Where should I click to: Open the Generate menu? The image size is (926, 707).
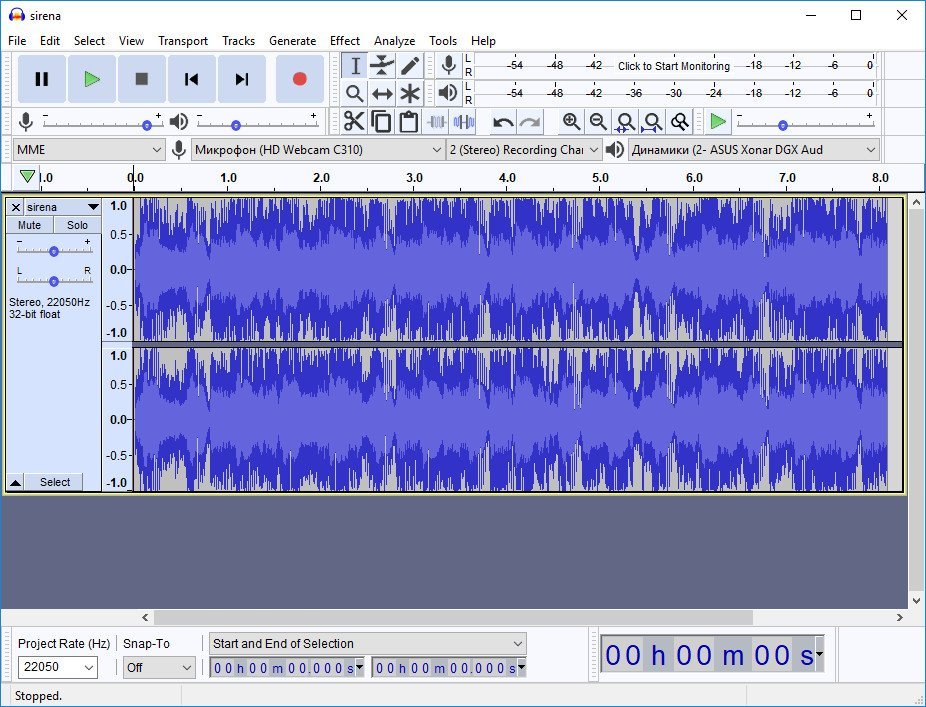292,41
